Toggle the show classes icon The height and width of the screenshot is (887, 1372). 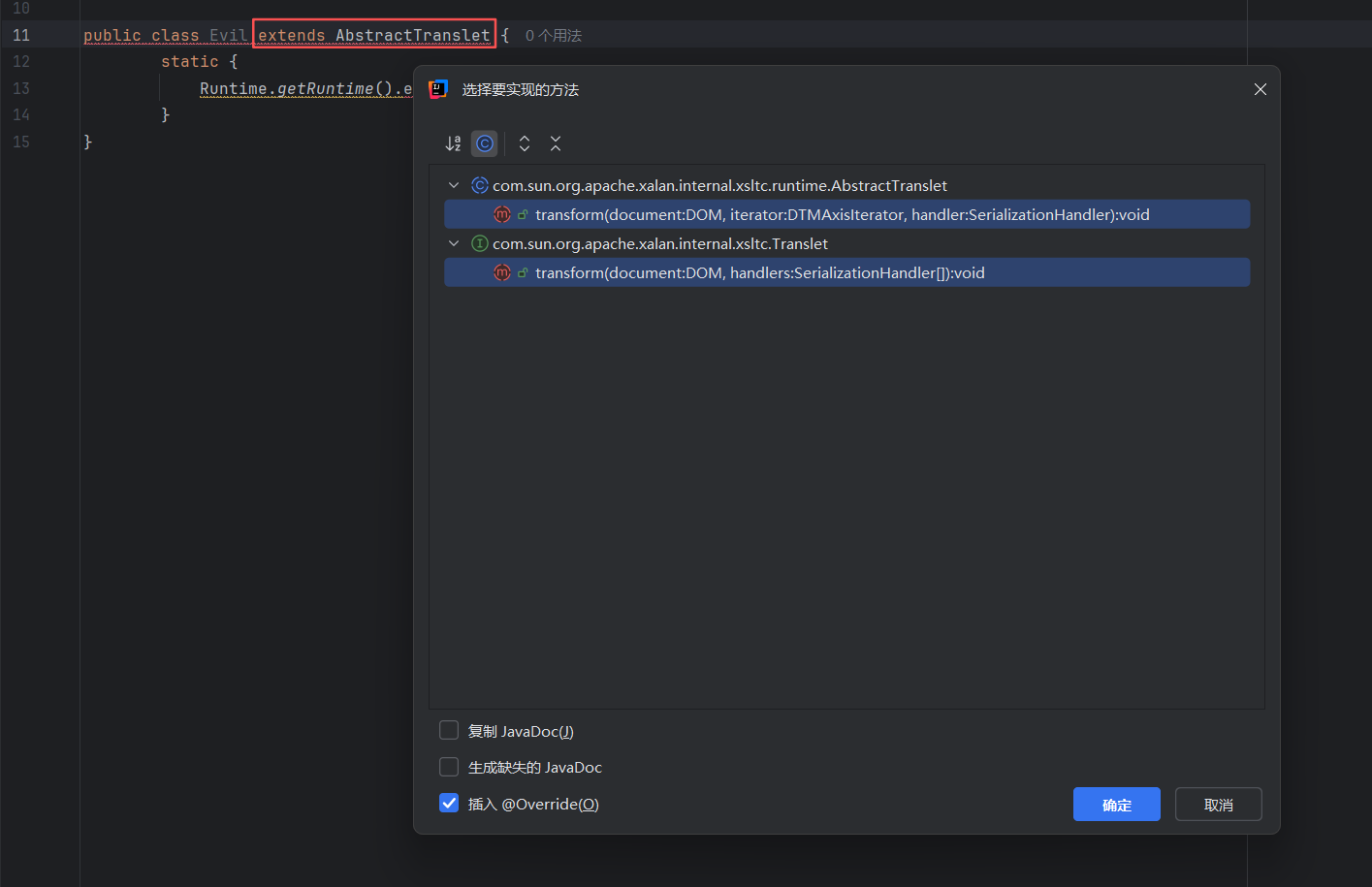(x=485, y=143)
